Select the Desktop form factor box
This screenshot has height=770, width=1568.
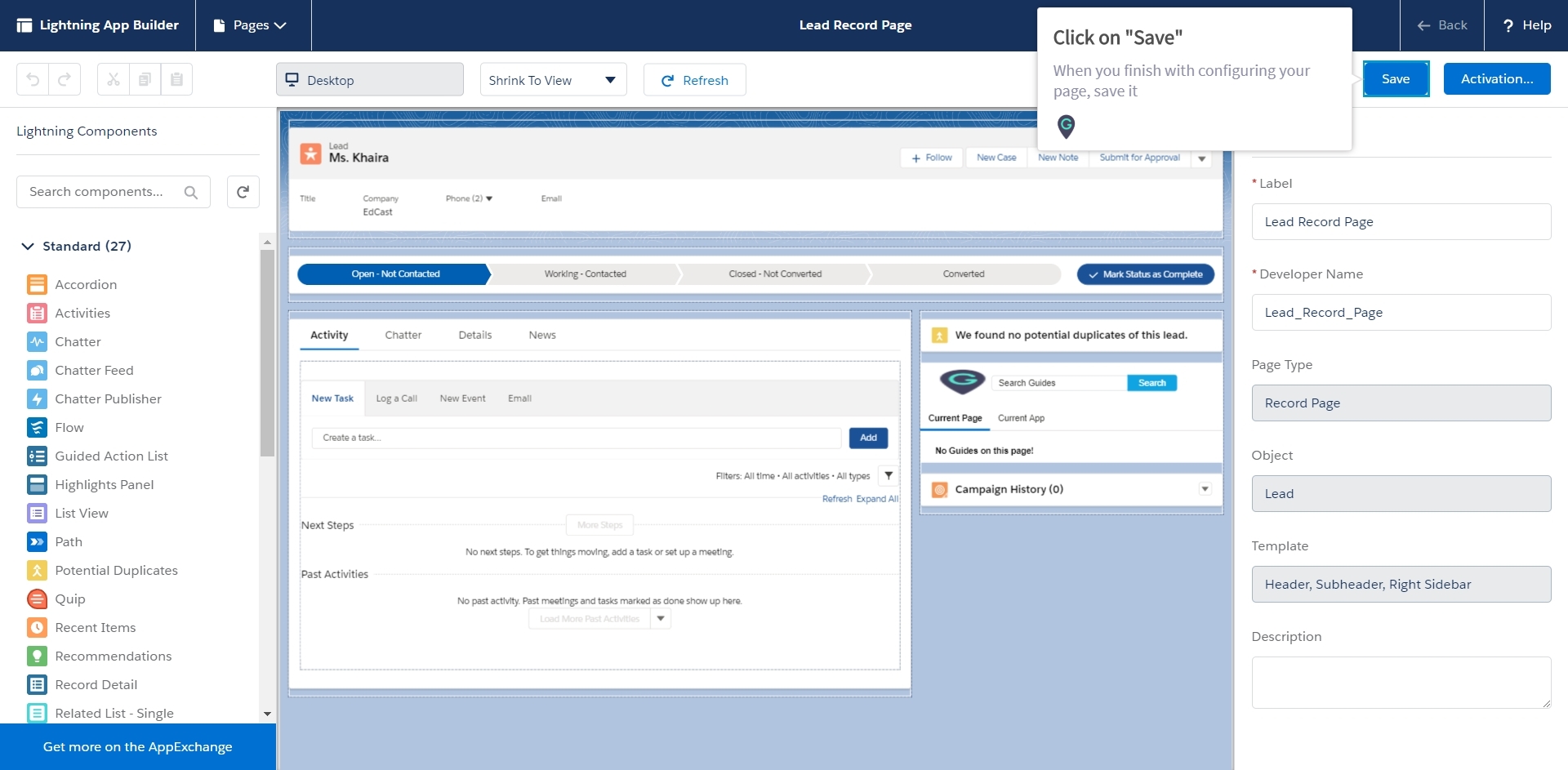point(369,79)
